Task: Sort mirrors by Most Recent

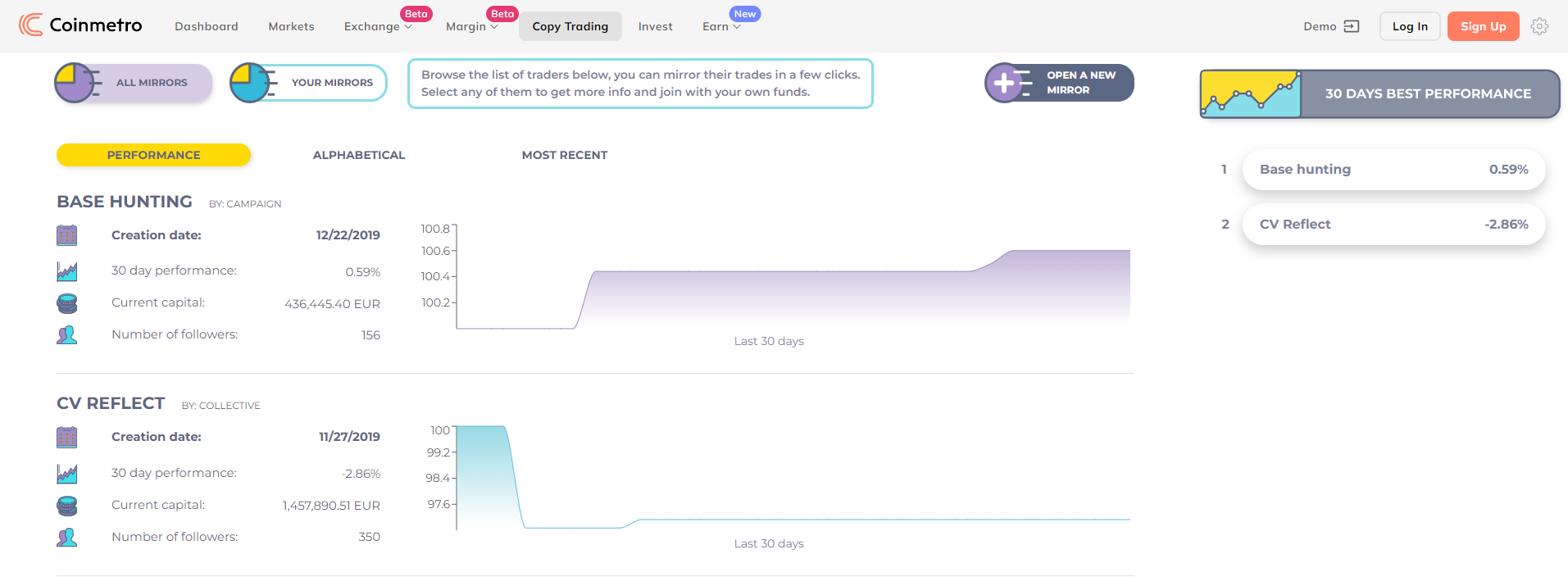Action: click(565, 155)
